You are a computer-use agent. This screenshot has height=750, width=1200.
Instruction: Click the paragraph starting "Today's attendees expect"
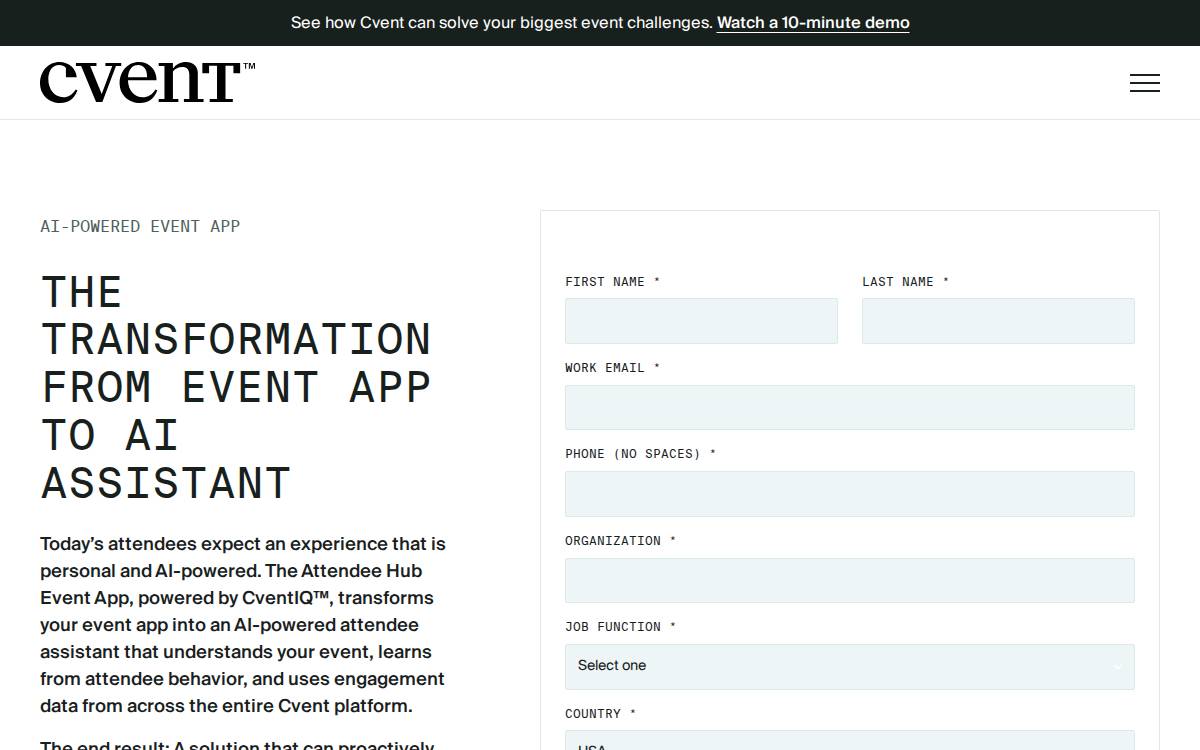243,625
